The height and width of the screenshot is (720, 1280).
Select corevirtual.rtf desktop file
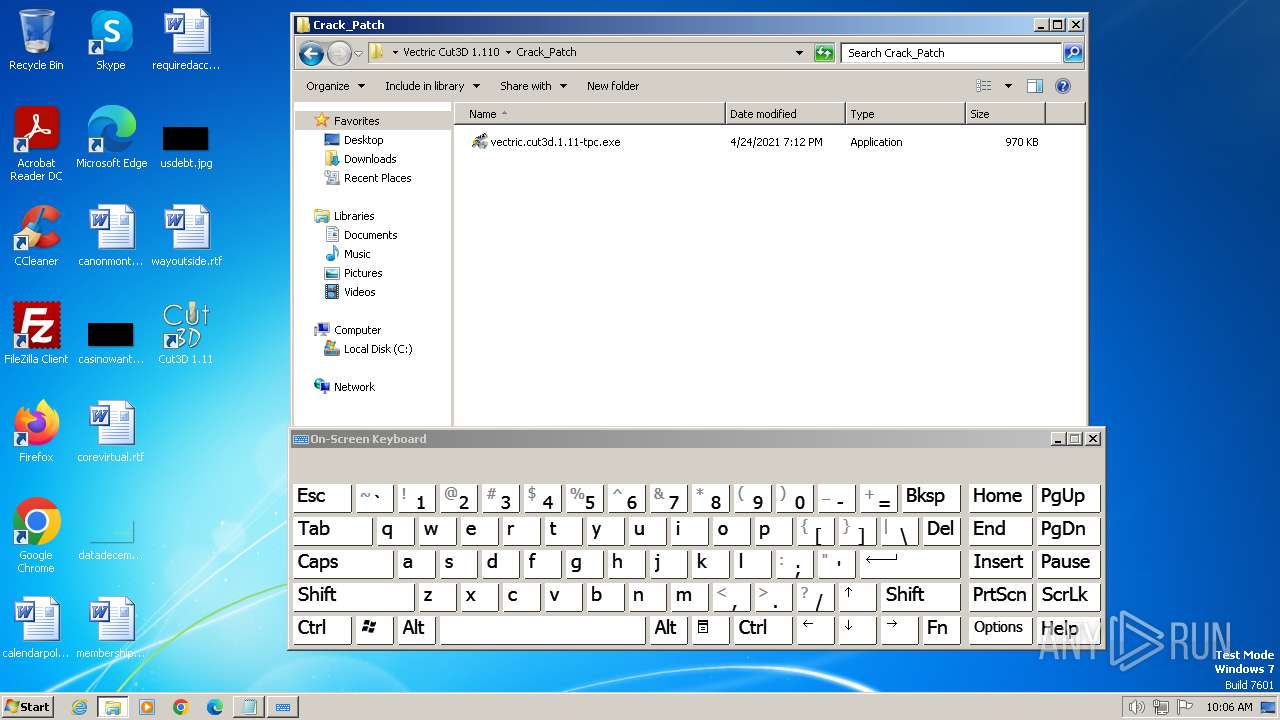(x=111, y=432)
